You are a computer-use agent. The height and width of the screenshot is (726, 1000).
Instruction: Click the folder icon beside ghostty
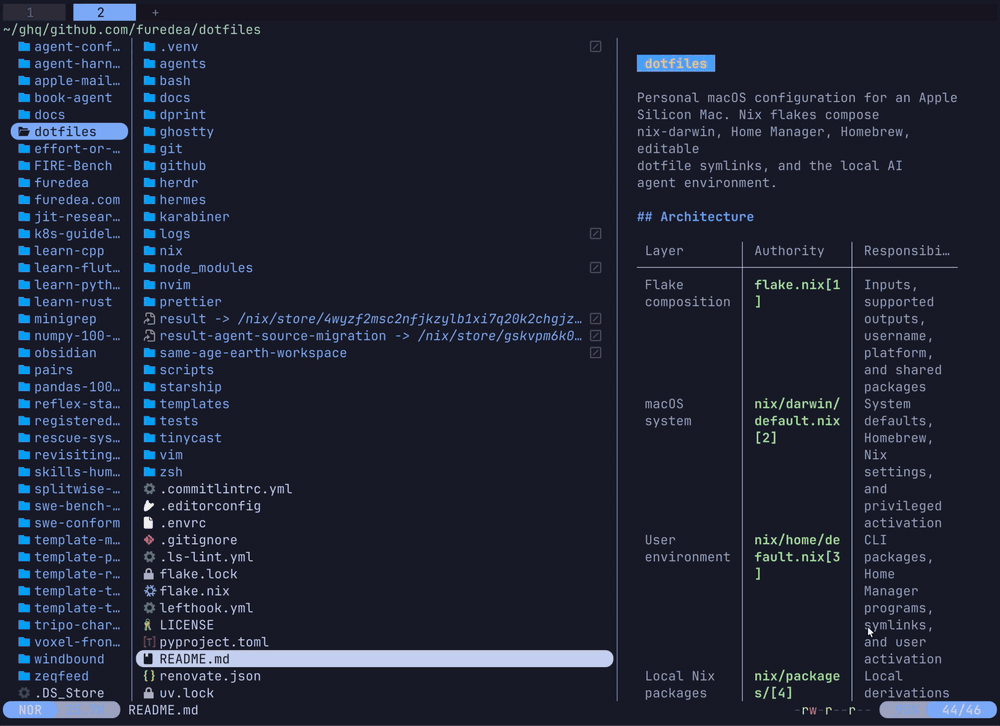point(149,131)
